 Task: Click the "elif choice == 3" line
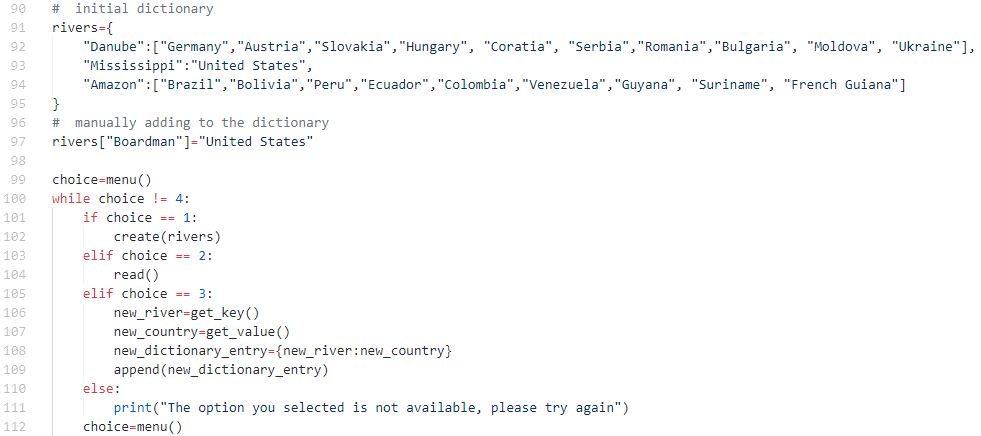point(148,293)
